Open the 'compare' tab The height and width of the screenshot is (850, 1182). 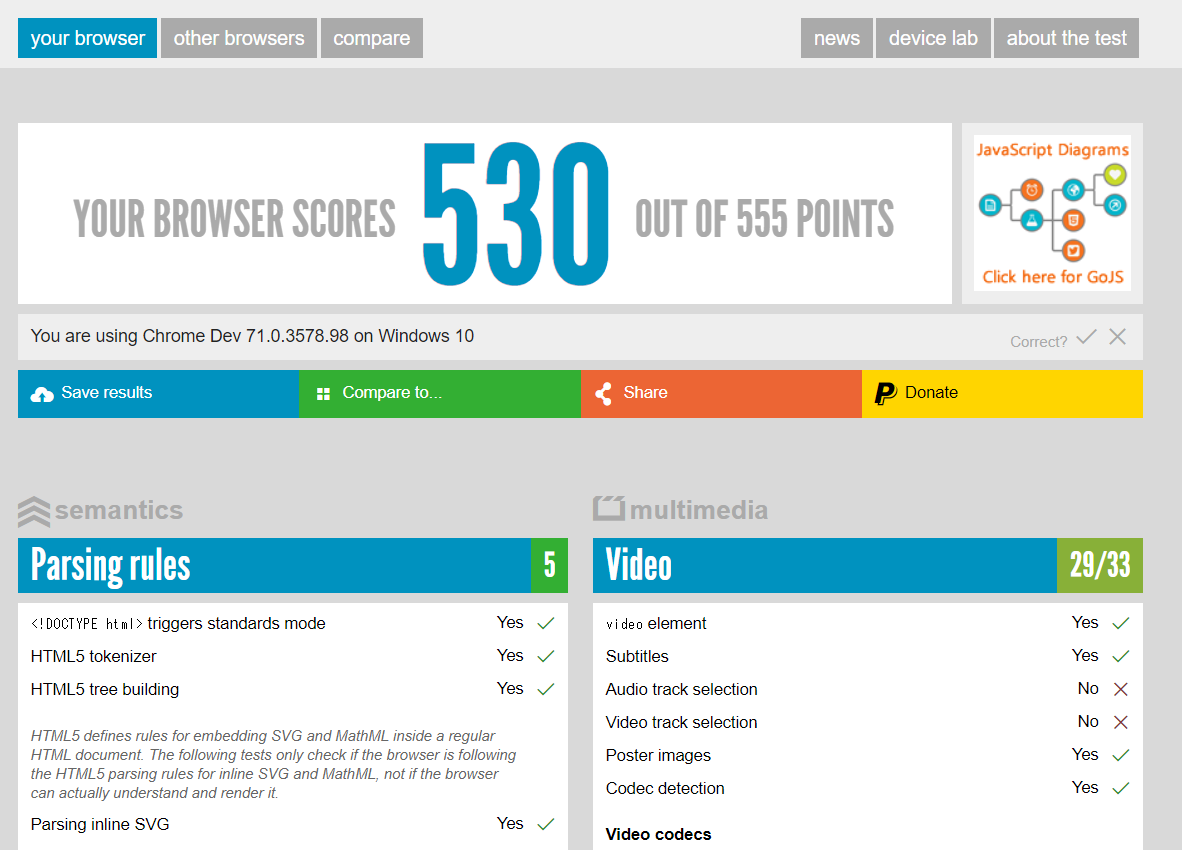pos(372,38)
